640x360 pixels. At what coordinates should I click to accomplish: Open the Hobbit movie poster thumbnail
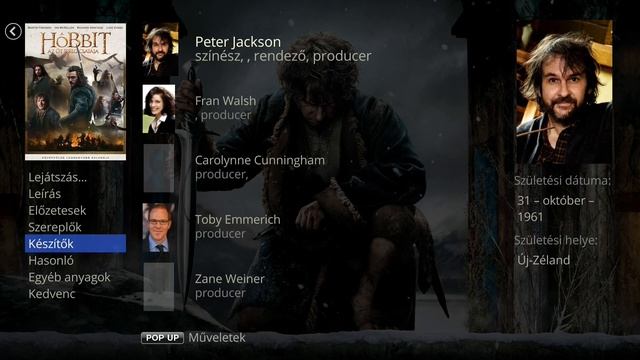pos(76,92)
